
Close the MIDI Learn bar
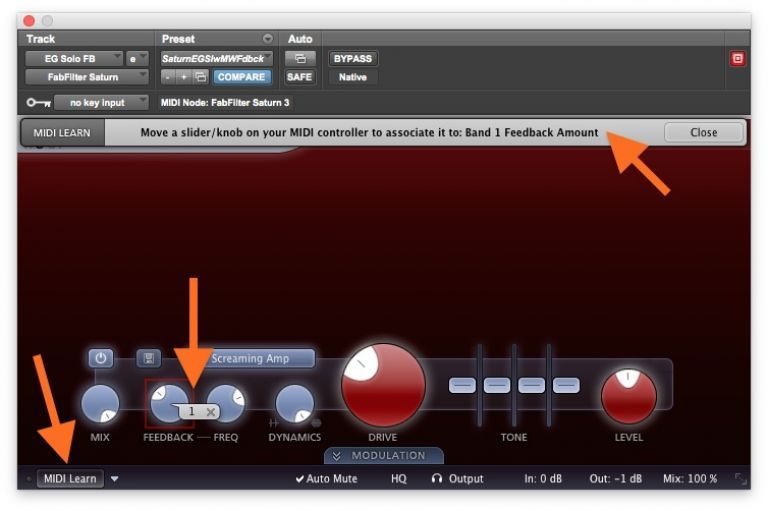click(x=703, y=132)
